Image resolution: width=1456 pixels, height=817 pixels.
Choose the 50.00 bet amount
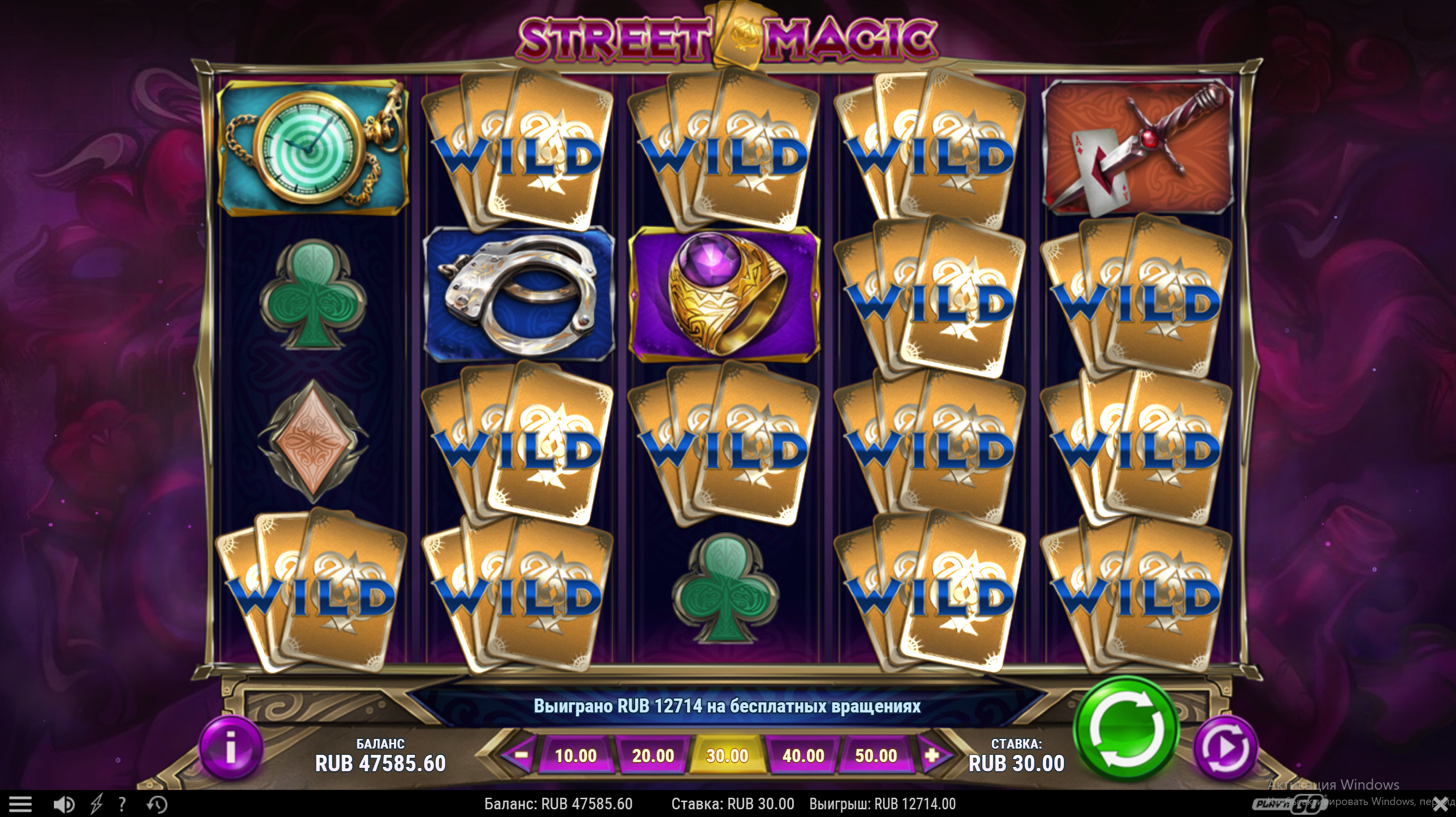pos(875,755)
